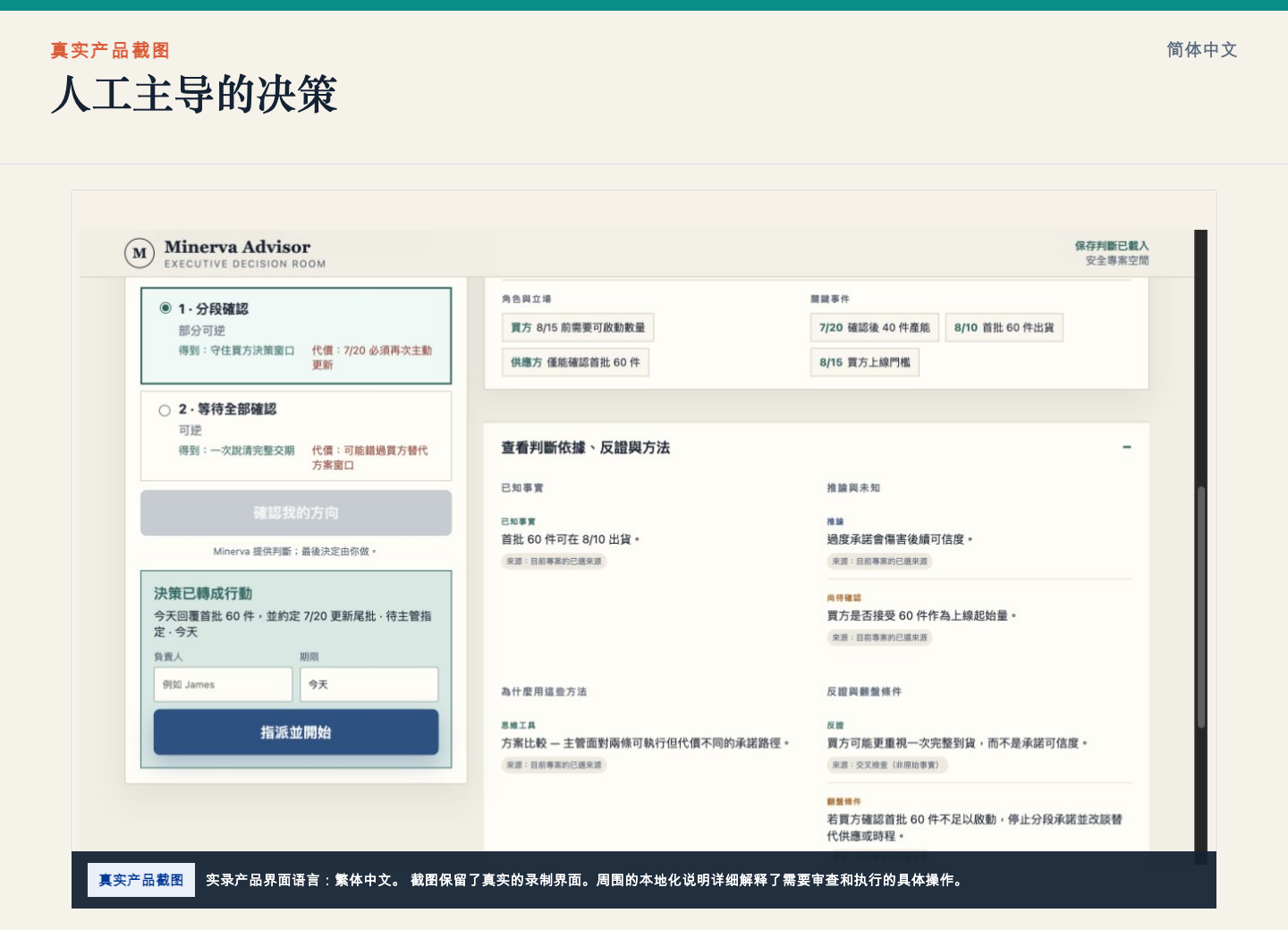Click the 安全專案空間 label in the header

point(1117,261)
